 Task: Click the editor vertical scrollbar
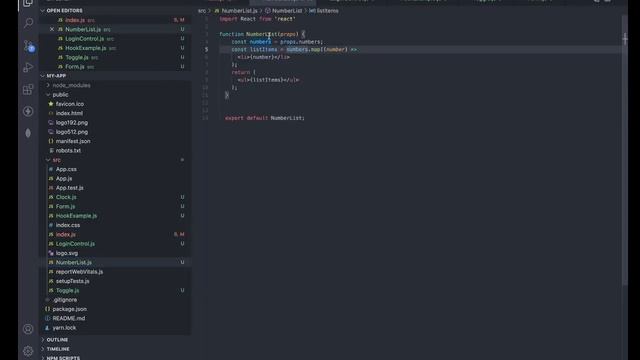pyautogui.click(x=625, y=151)
